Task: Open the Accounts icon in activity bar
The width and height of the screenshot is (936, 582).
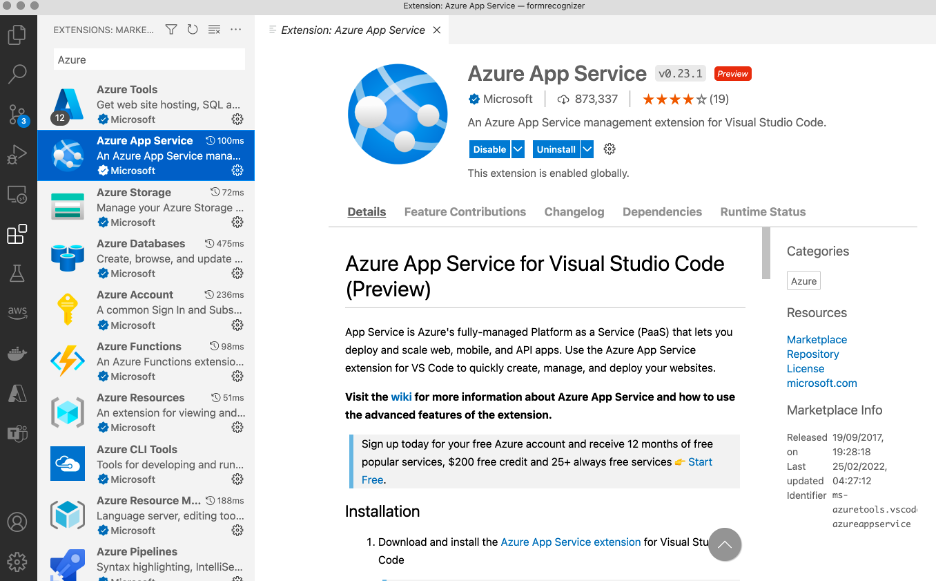Action: (x=17, y=522)
